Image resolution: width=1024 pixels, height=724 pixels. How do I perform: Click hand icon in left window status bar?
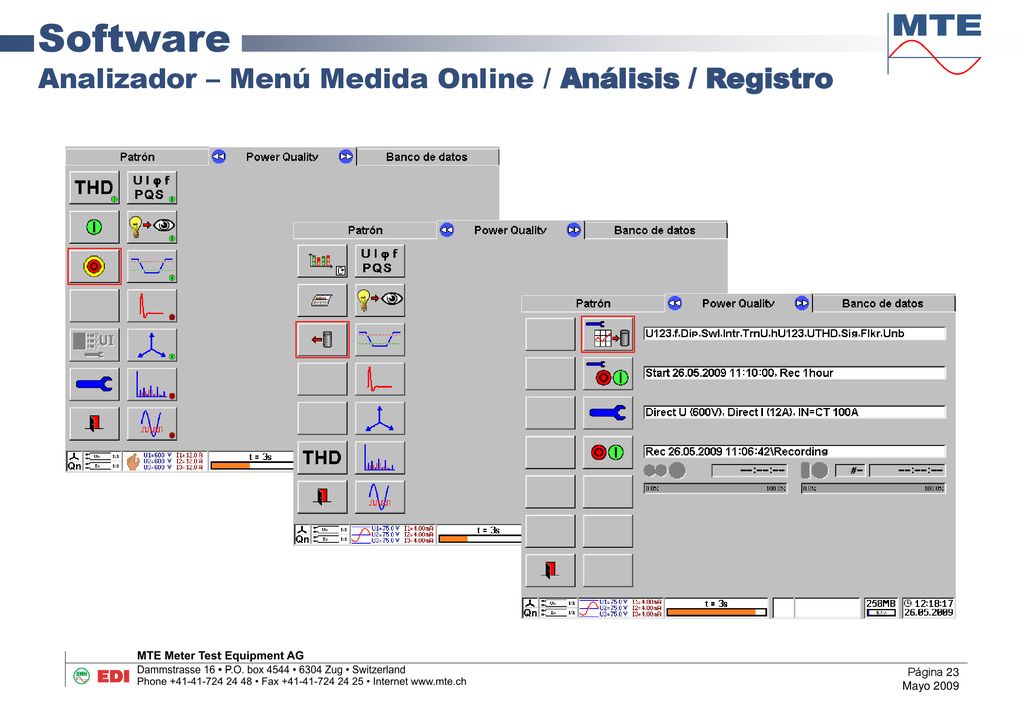pos(133,461)
